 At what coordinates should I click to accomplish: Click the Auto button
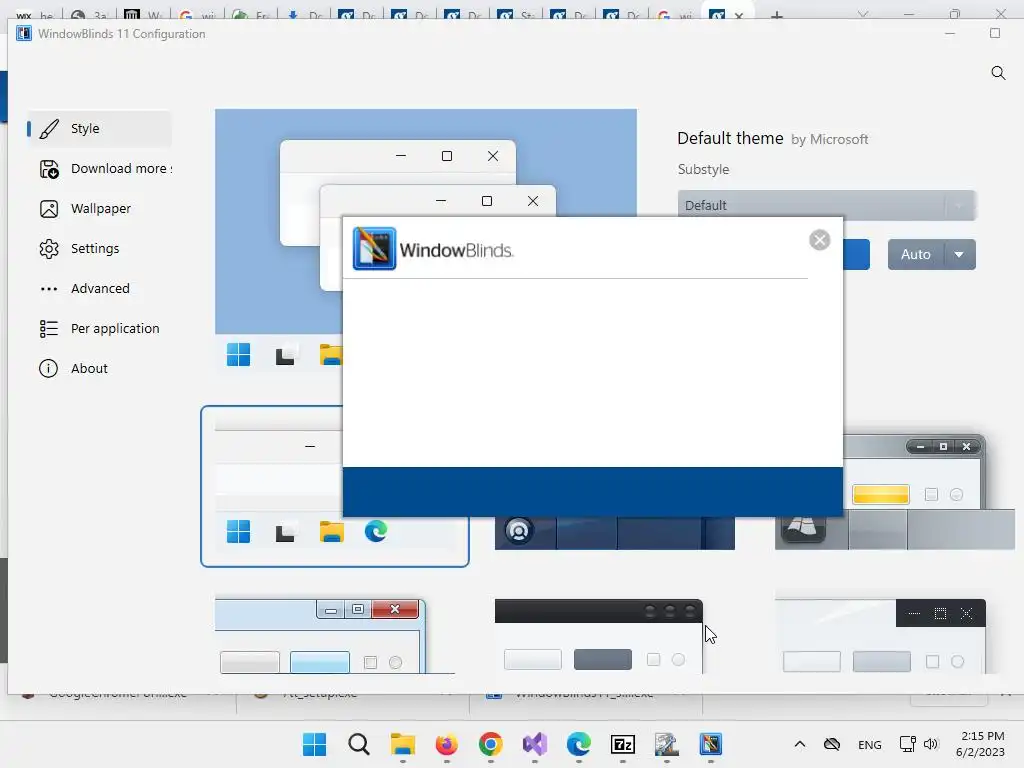(x=916, y=255)
